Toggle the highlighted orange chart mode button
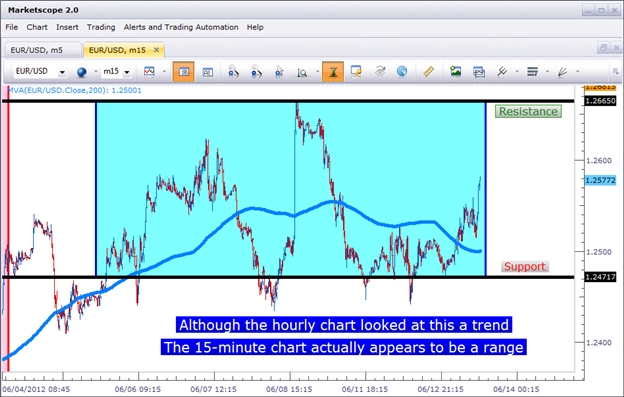This screenshot has width=624, height=397. coord(183,72)
